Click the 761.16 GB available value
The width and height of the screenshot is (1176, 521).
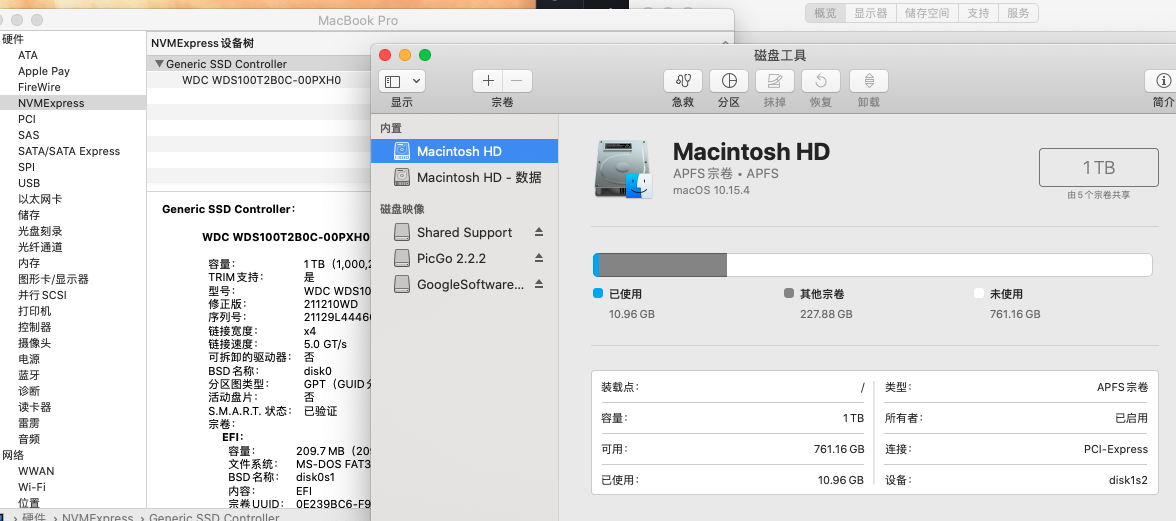[x=839, y=449]
